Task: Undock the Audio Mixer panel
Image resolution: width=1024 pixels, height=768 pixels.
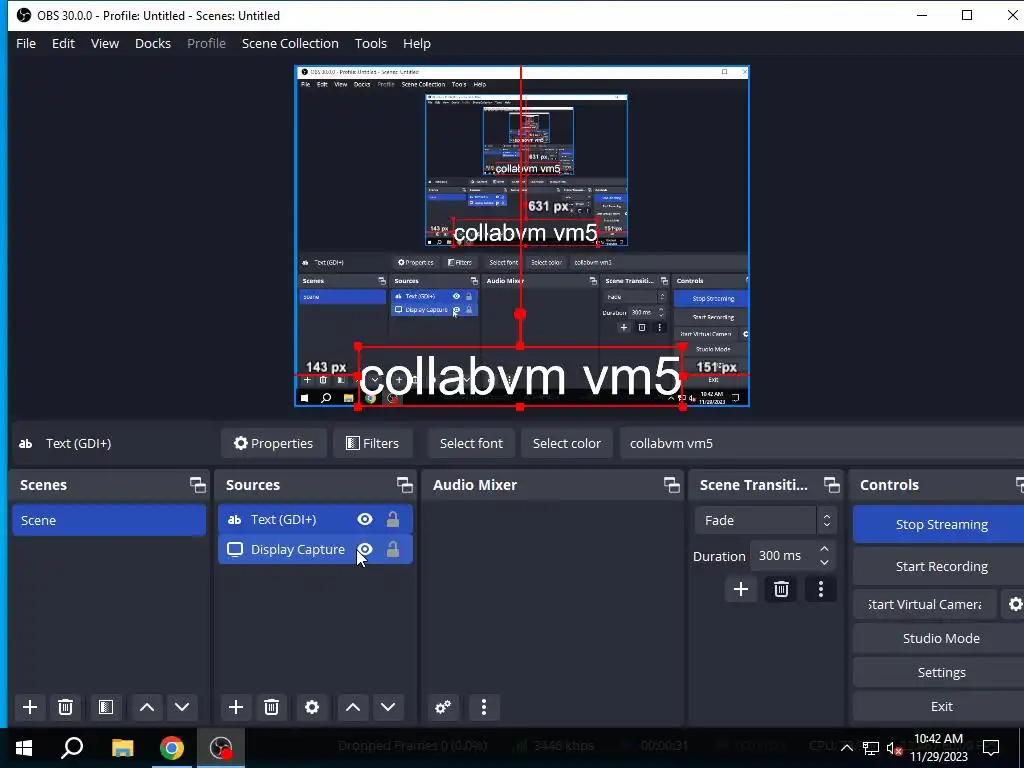Action: [671, 485]
